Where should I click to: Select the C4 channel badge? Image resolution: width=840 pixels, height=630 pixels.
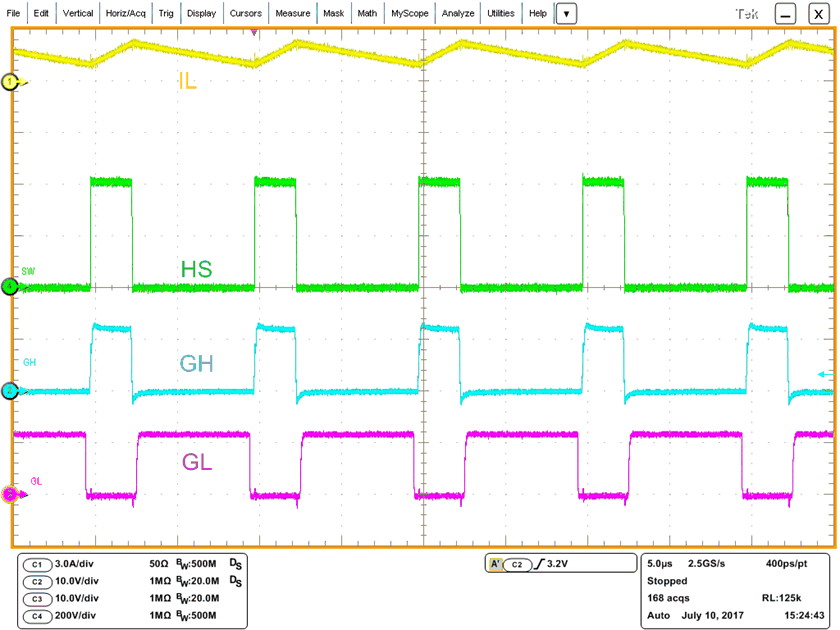(x=36, y=617)
